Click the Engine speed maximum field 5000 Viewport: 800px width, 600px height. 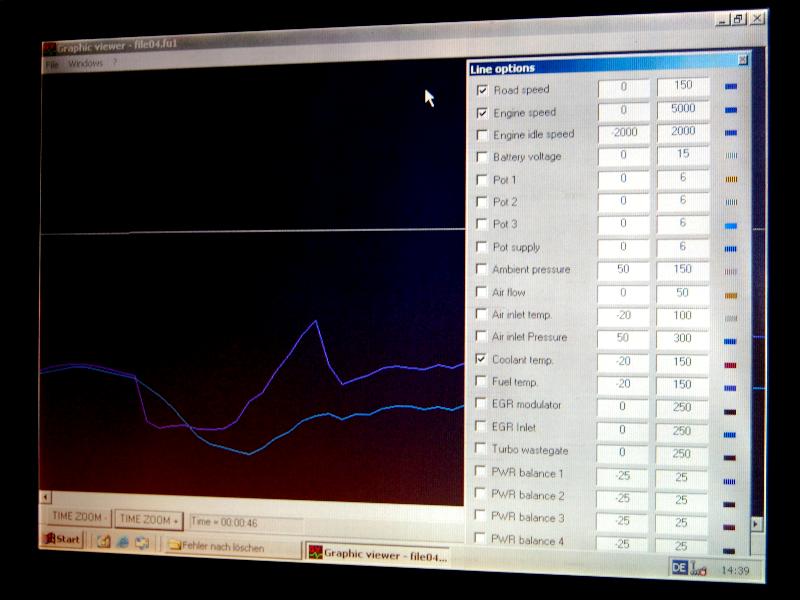point(683,110)
